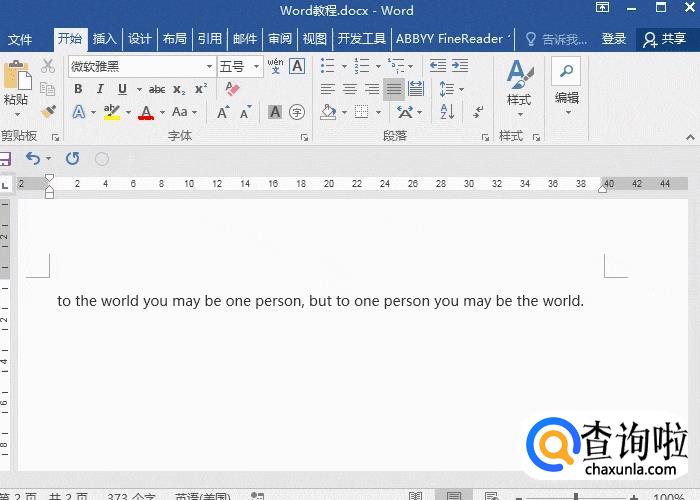Click the enclosed character icon
Viewport: 700px width, 500px height.
297,112
